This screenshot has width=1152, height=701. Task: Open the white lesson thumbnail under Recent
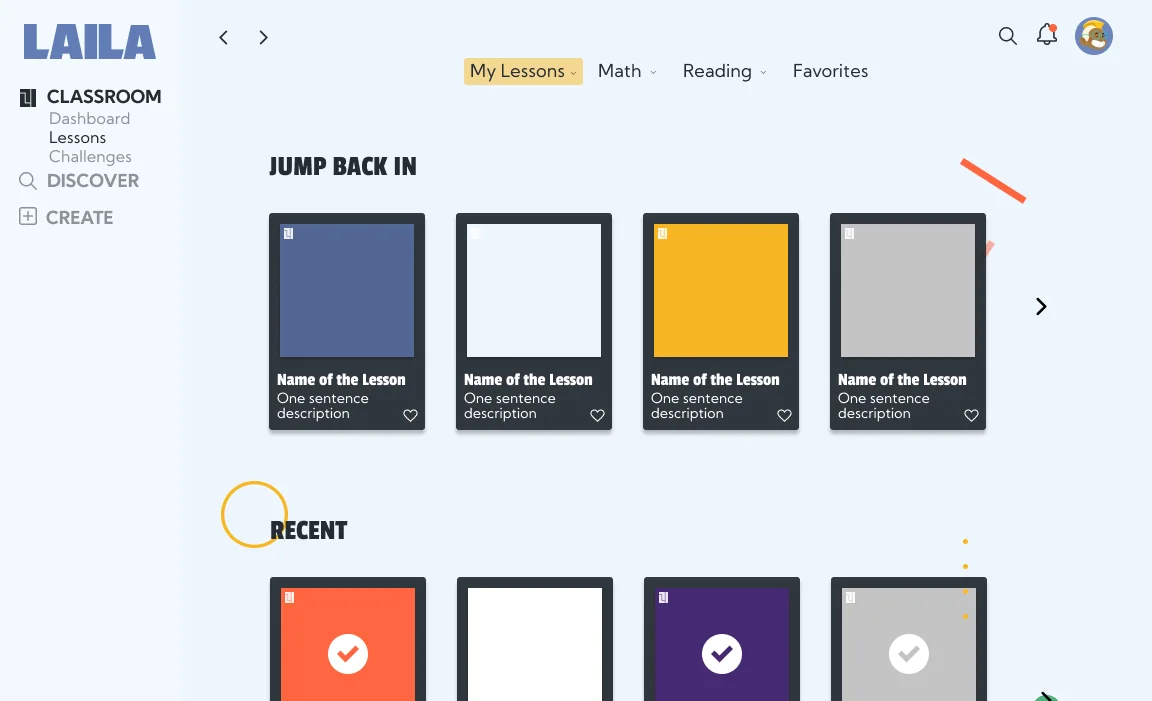535,644
